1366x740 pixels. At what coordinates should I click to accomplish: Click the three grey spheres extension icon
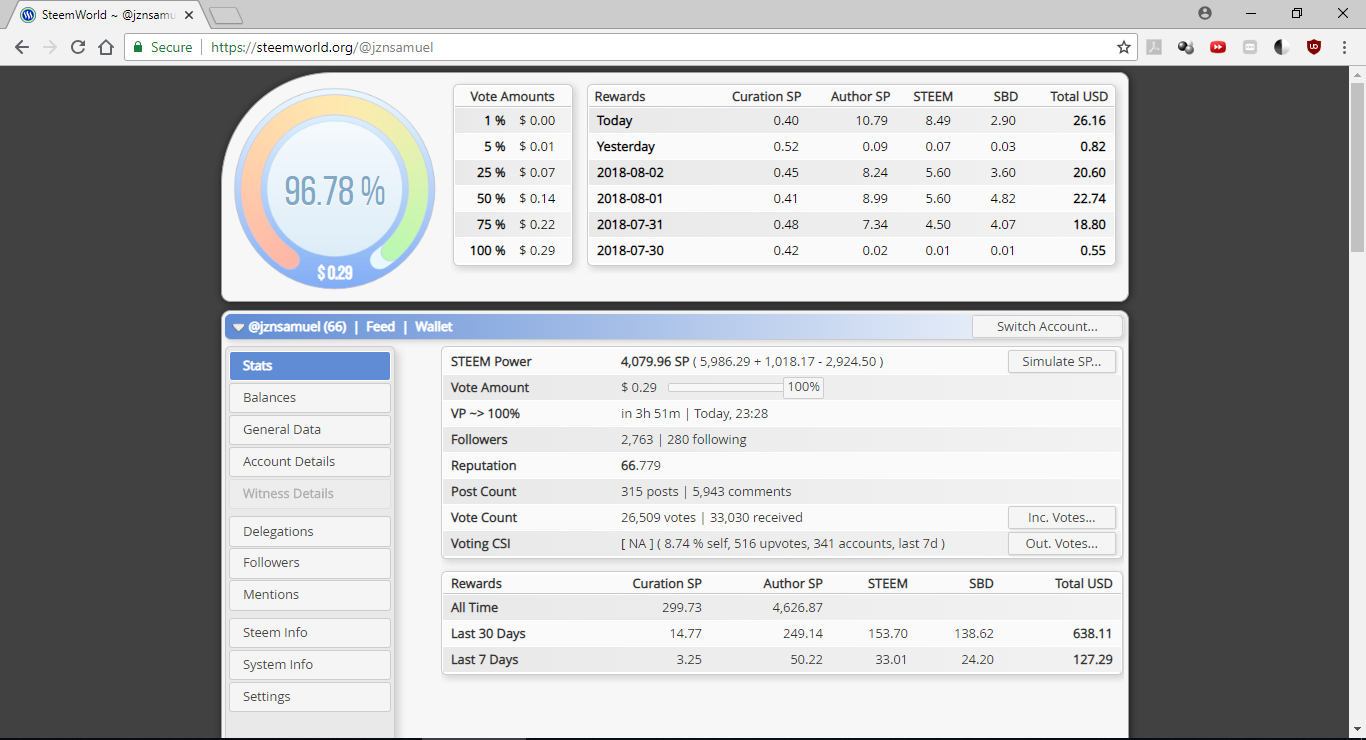(x=1186, y=47)
